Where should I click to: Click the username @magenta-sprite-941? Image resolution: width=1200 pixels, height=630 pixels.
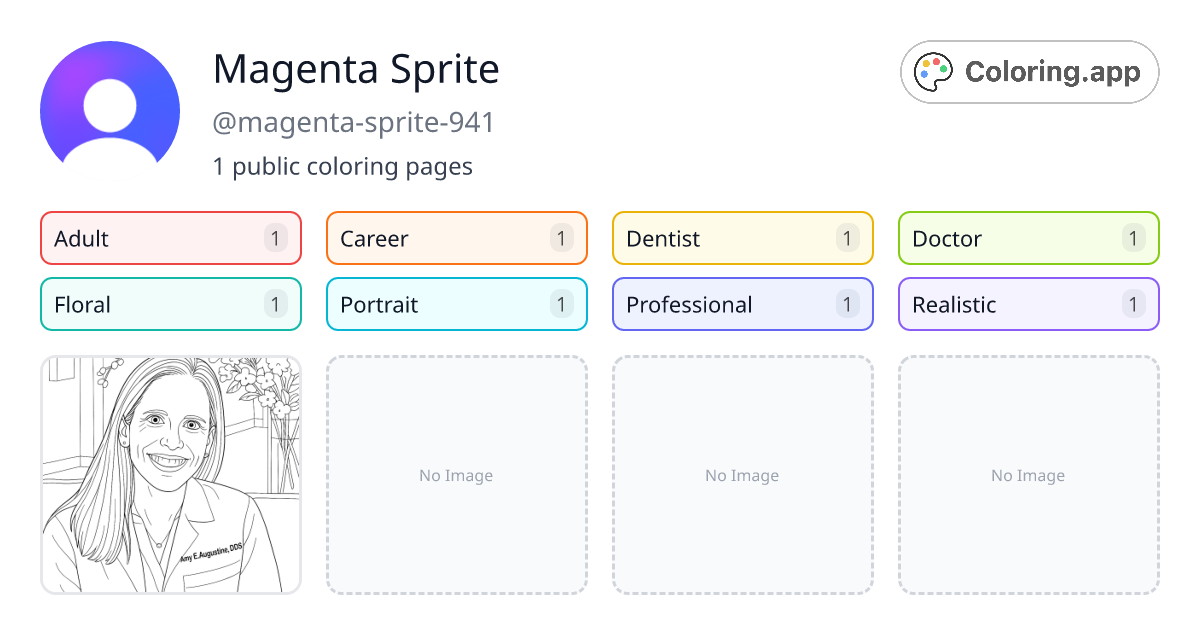tap(354, 122)
